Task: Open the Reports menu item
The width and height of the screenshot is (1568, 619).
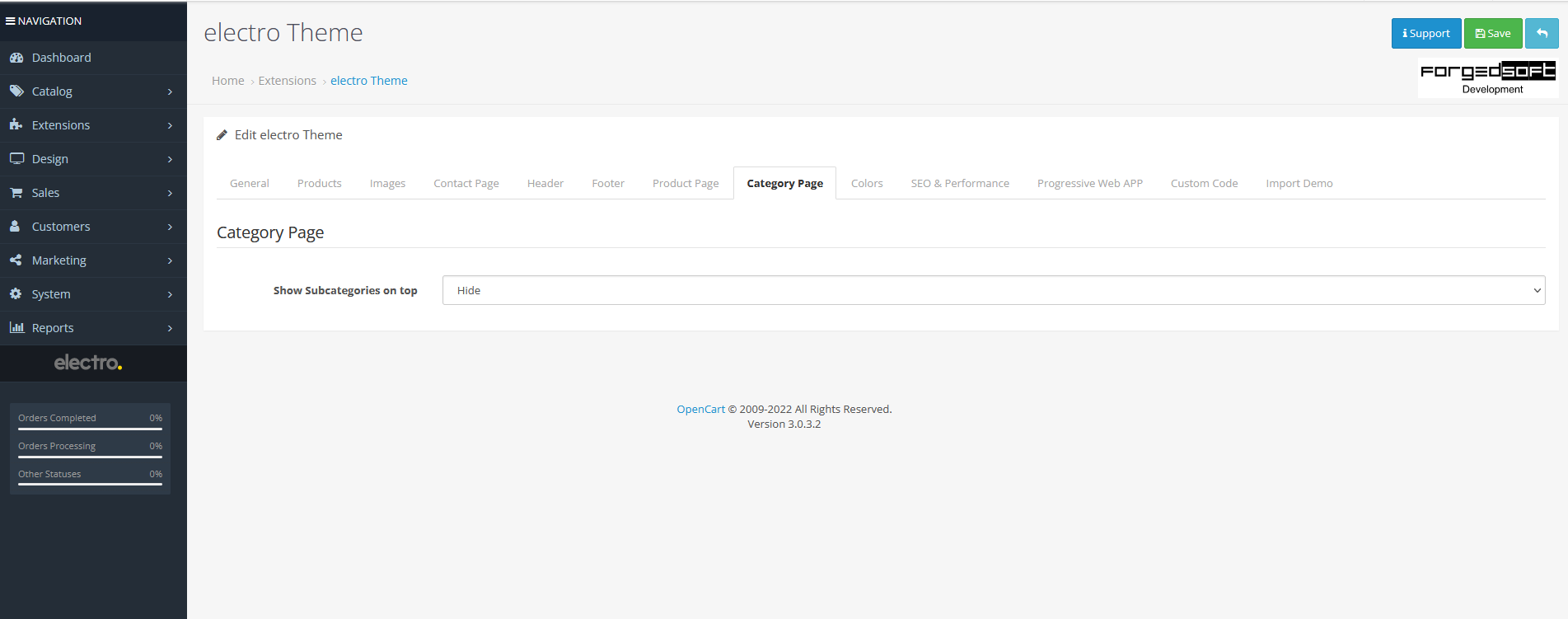Action: click(93, 328)
